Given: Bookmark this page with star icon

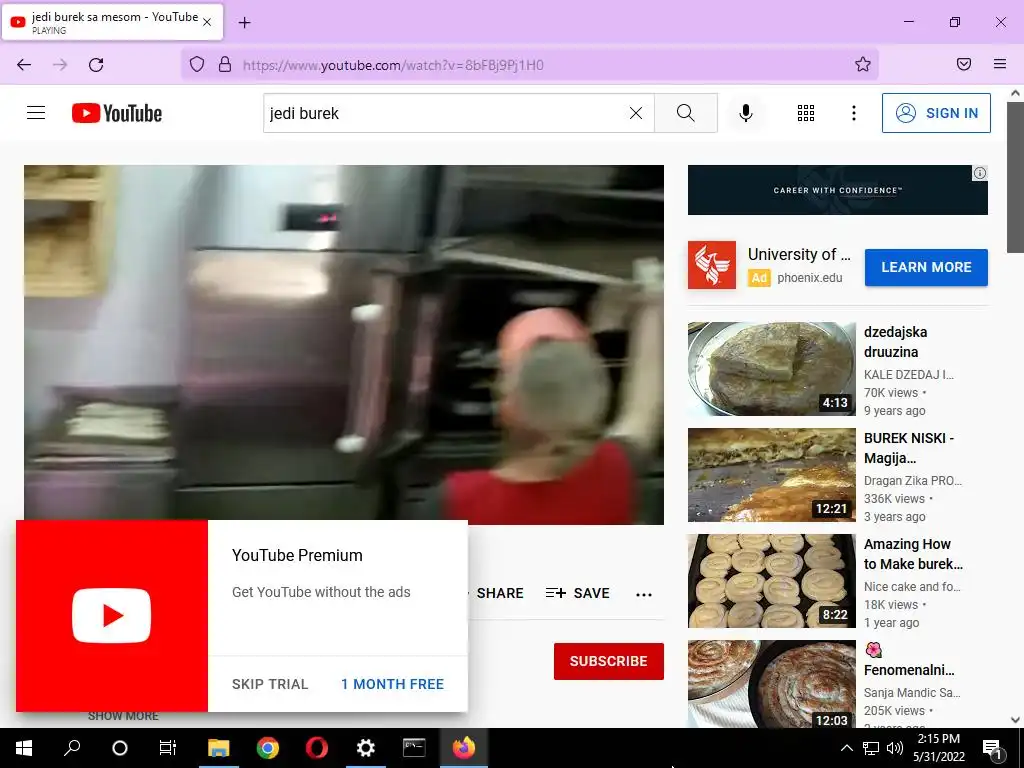Looking at the screenshot, I should point(863,64).
